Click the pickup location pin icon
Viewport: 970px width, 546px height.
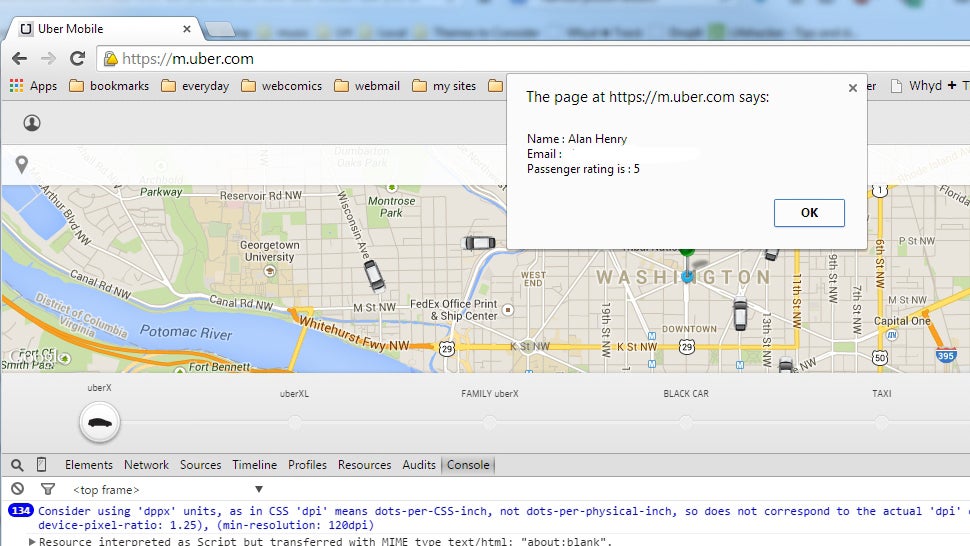tap(22, 164)
